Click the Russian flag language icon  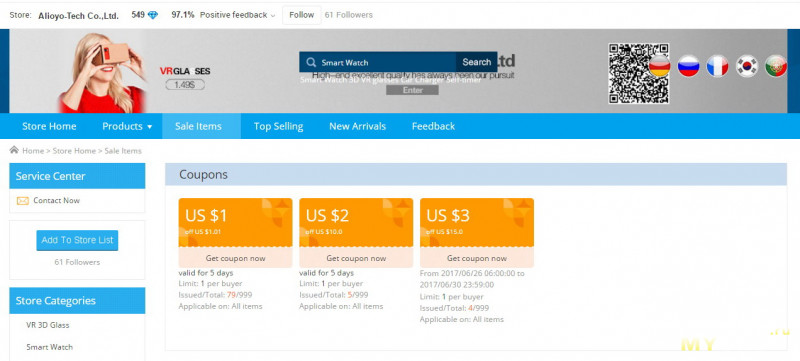coord(688,66)
